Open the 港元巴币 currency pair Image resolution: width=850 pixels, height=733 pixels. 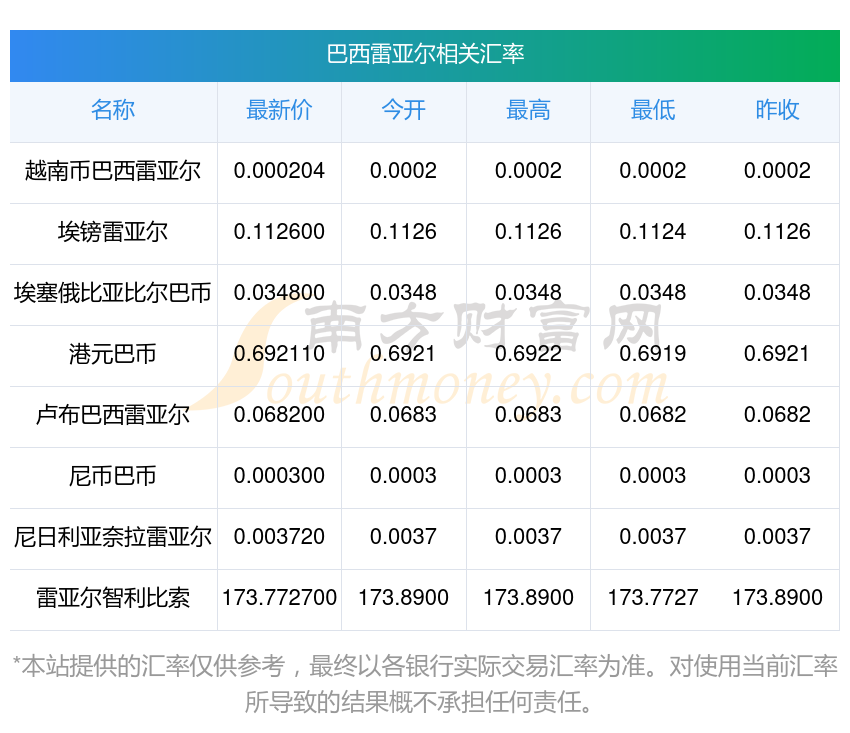click(x=113, y=354)
